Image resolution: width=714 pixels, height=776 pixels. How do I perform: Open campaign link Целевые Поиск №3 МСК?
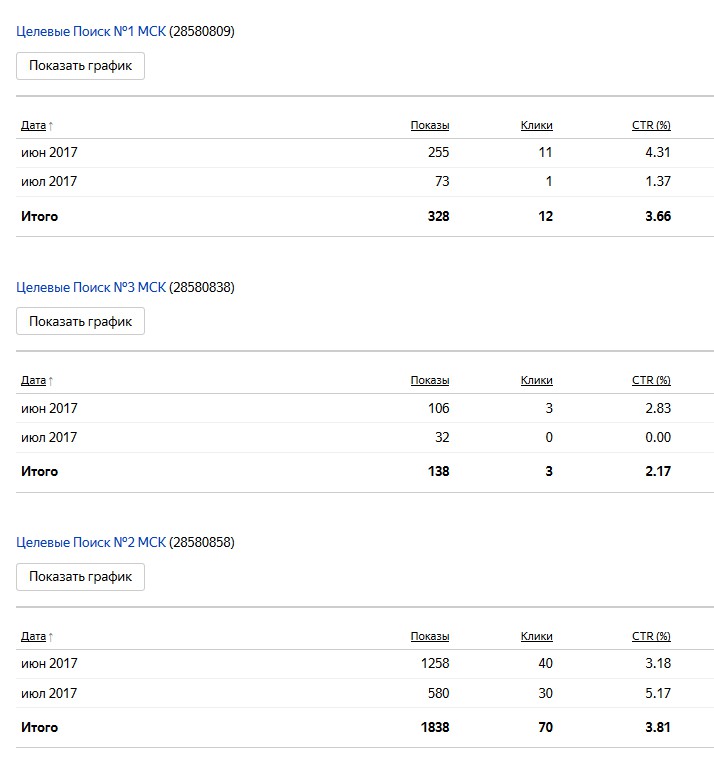point(91,287)
